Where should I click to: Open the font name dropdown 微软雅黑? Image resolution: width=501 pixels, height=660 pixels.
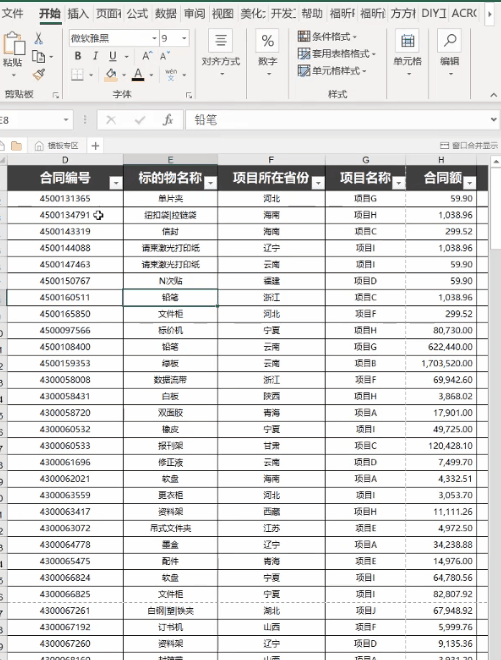click(x=154, y=39)
